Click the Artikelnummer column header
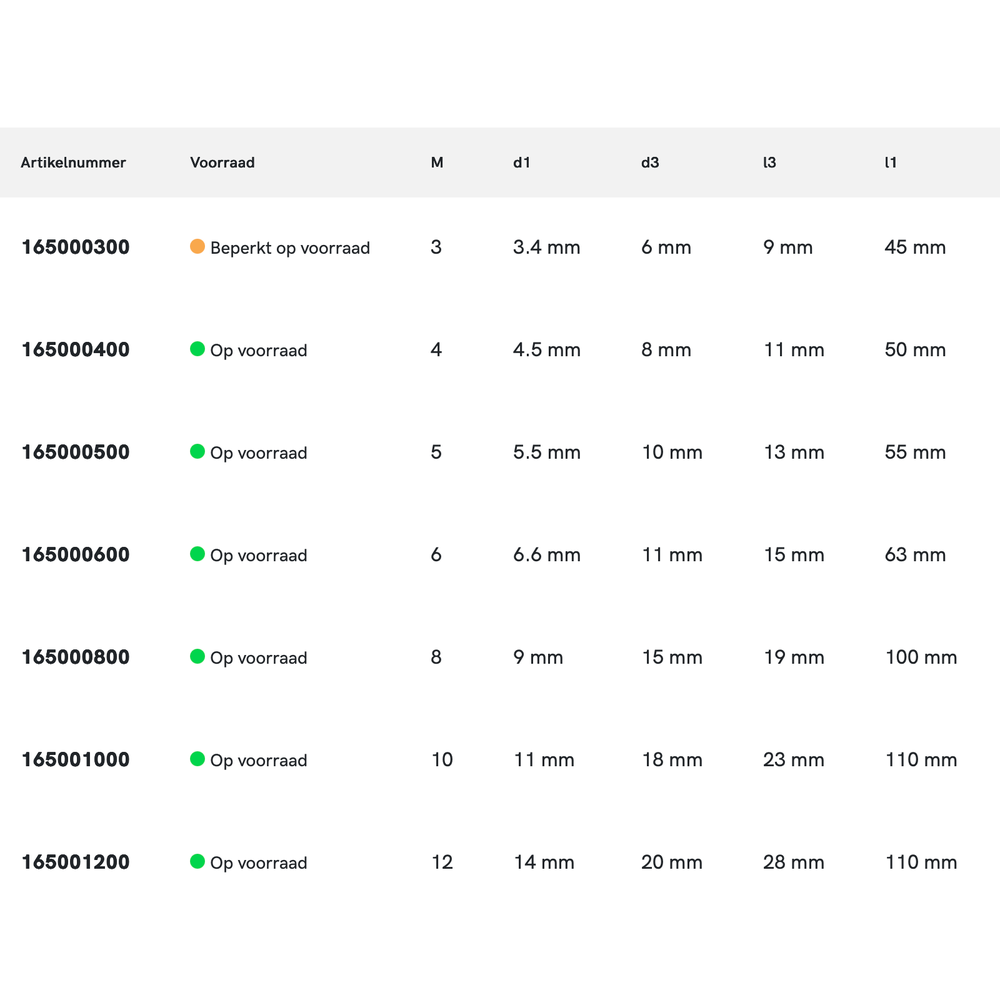1000x1000 pixels. (73, 162)
